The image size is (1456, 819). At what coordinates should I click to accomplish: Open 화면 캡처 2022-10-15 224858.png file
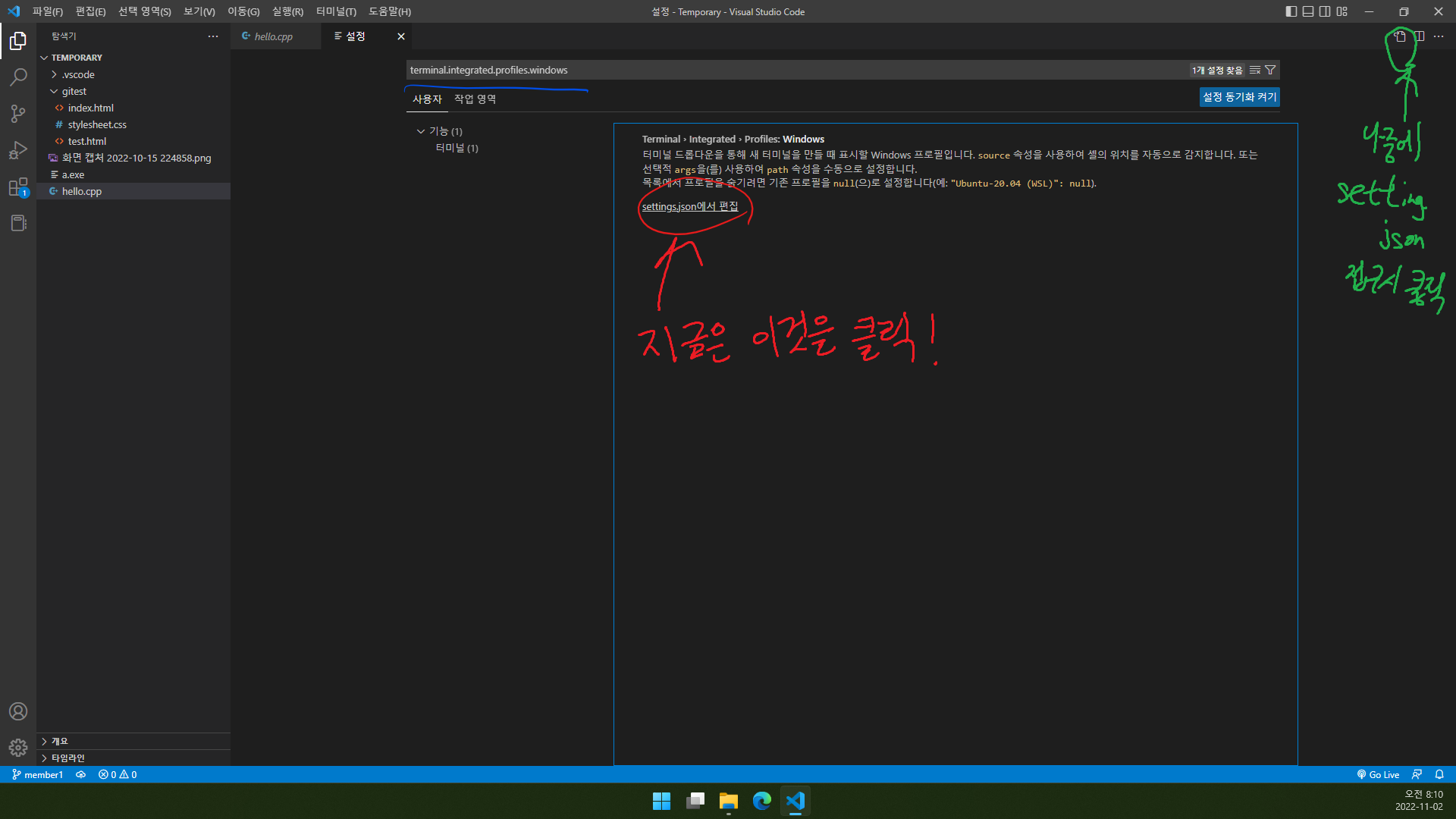tap(133, 158)
